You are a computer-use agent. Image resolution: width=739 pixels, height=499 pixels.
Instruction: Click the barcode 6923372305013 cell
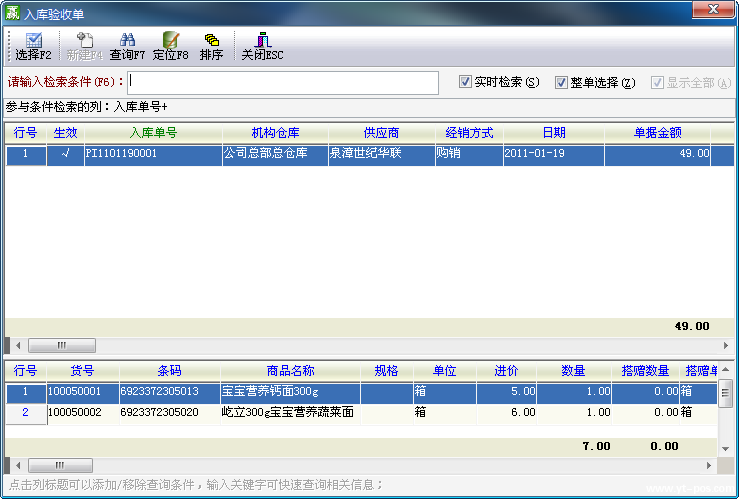click(170, 393)
